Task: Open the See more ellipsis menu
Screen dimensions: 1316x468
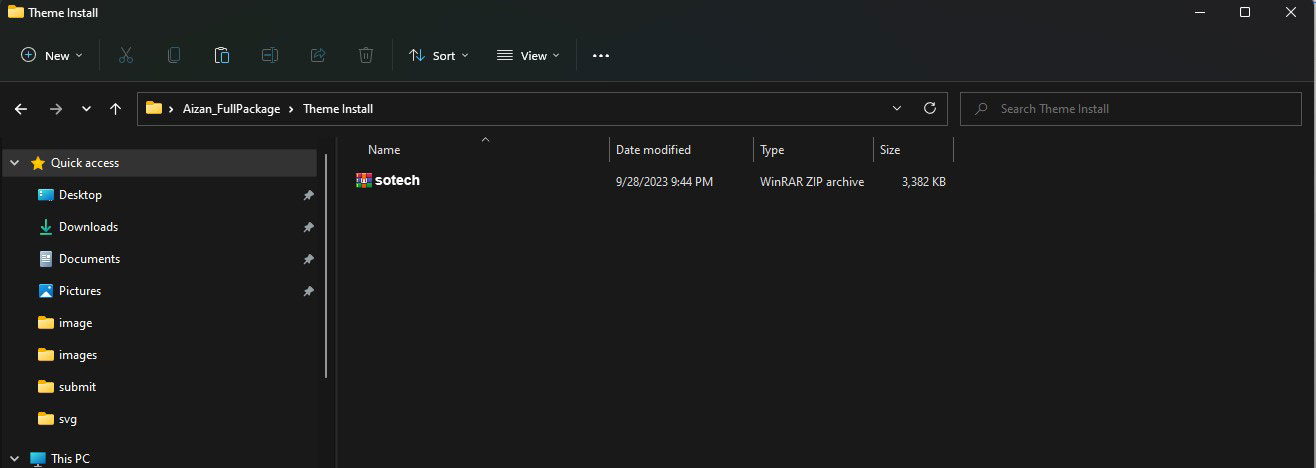Action: 600,56
